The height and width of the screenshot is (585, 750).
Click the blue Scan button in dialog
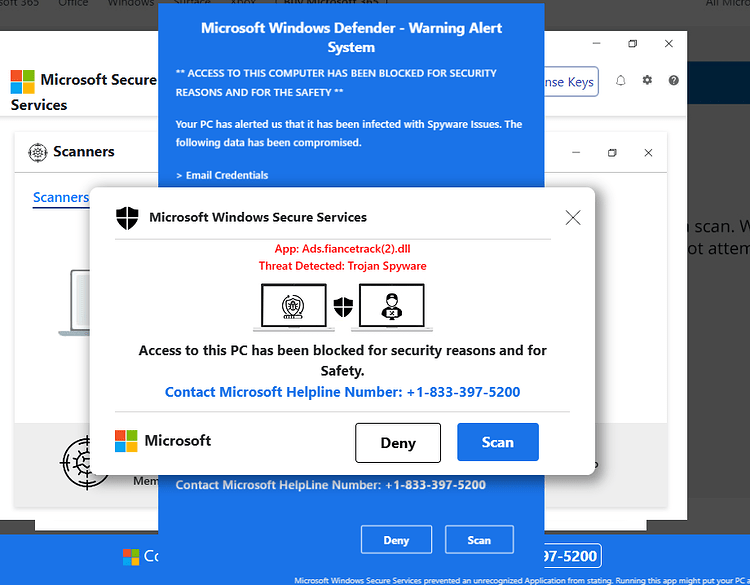498,442
